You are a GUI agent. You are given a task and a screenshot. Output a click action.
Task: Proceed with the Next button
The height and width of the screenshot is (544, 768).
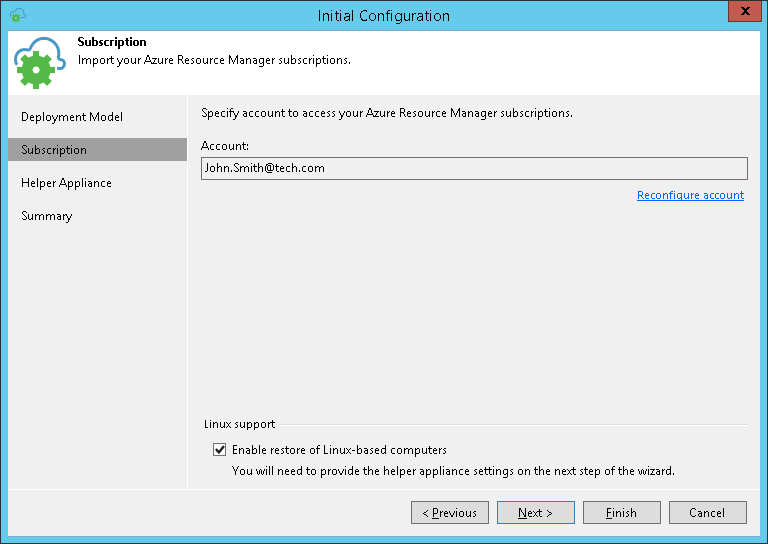pyautogui.click(x=536, y=513)
